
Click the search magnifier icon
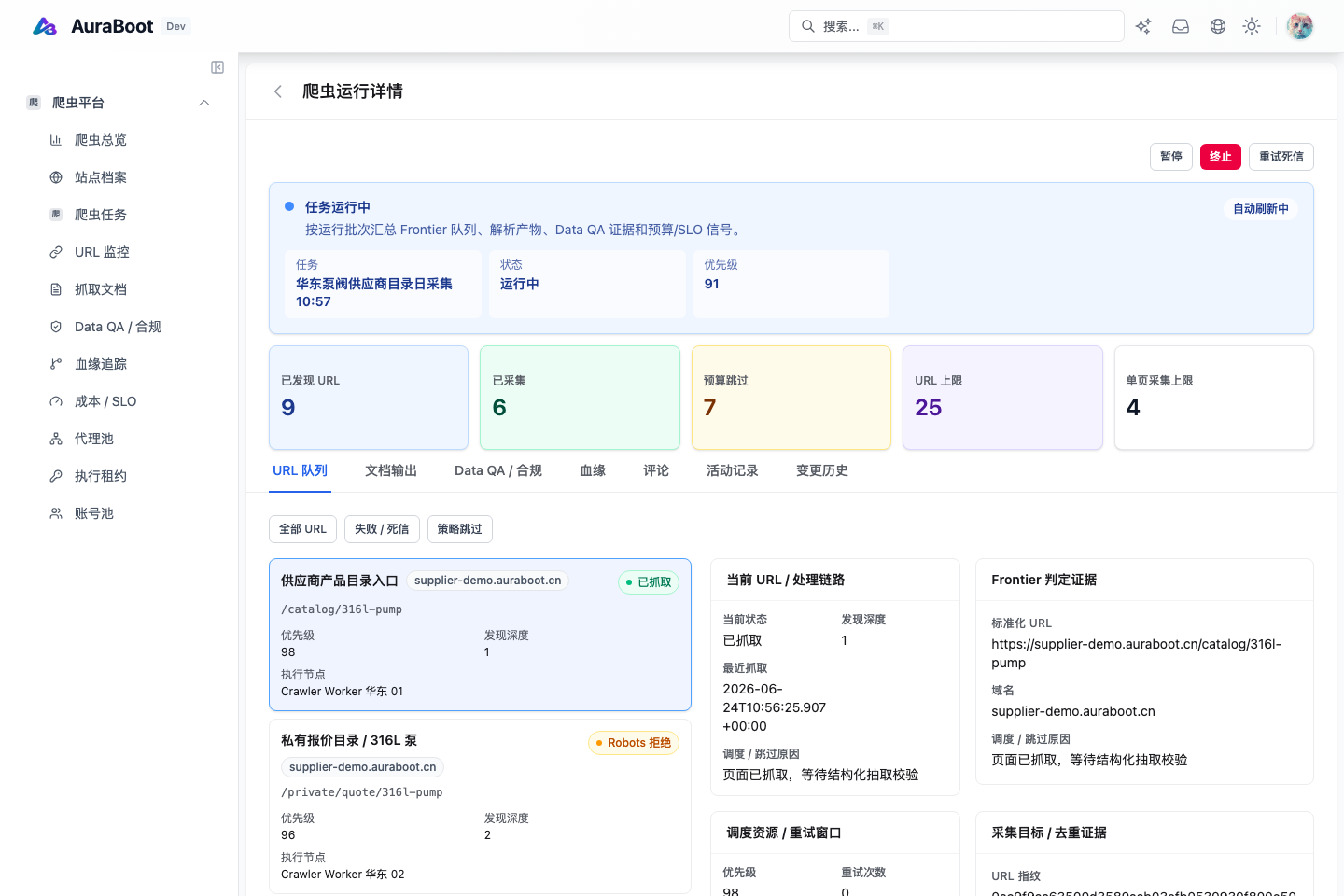click(x=808, y=26)
